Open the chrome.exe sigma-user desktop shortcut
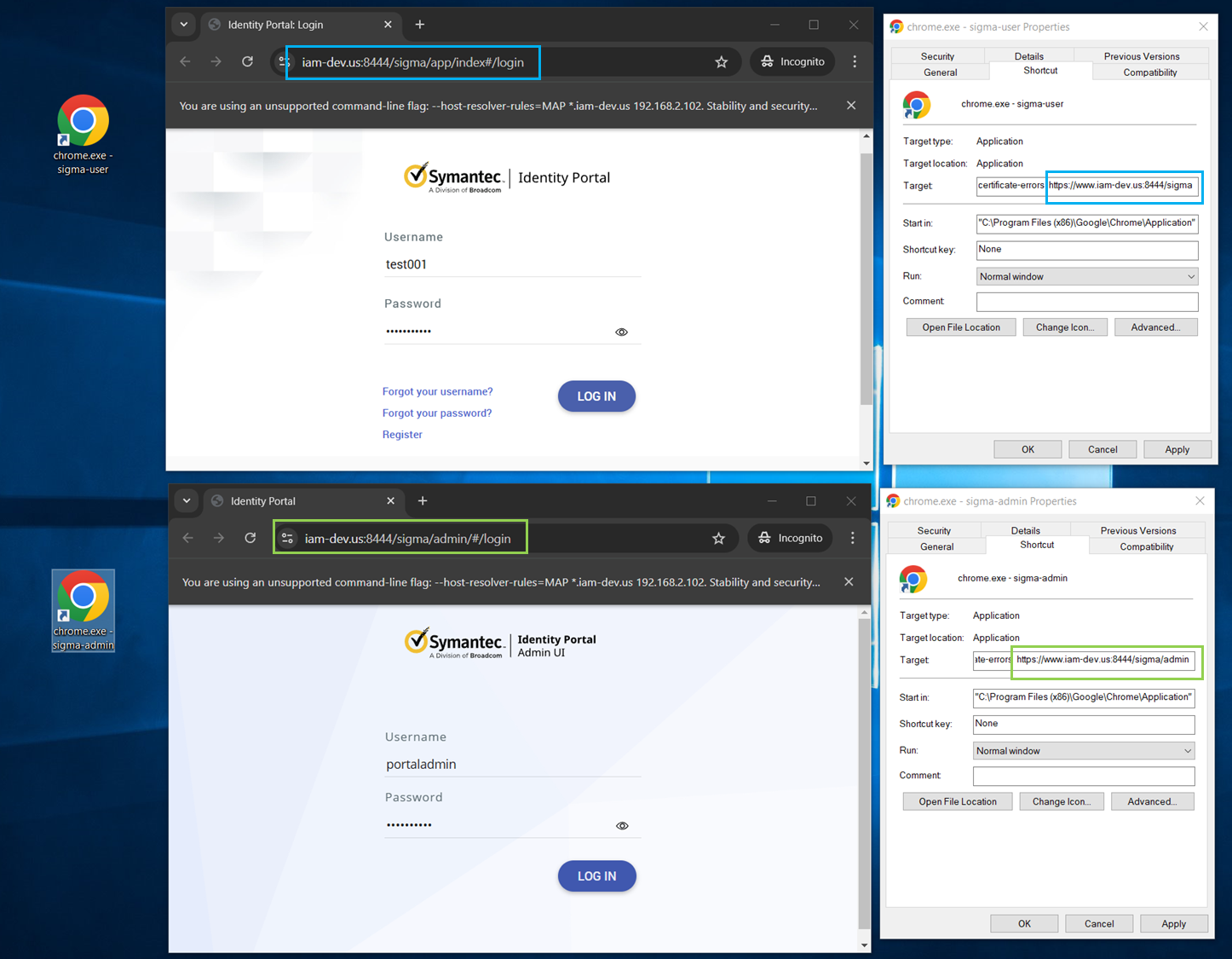The height and width of the screenshot is (959, 1232). pyautogui.click(x=83, y=122)
